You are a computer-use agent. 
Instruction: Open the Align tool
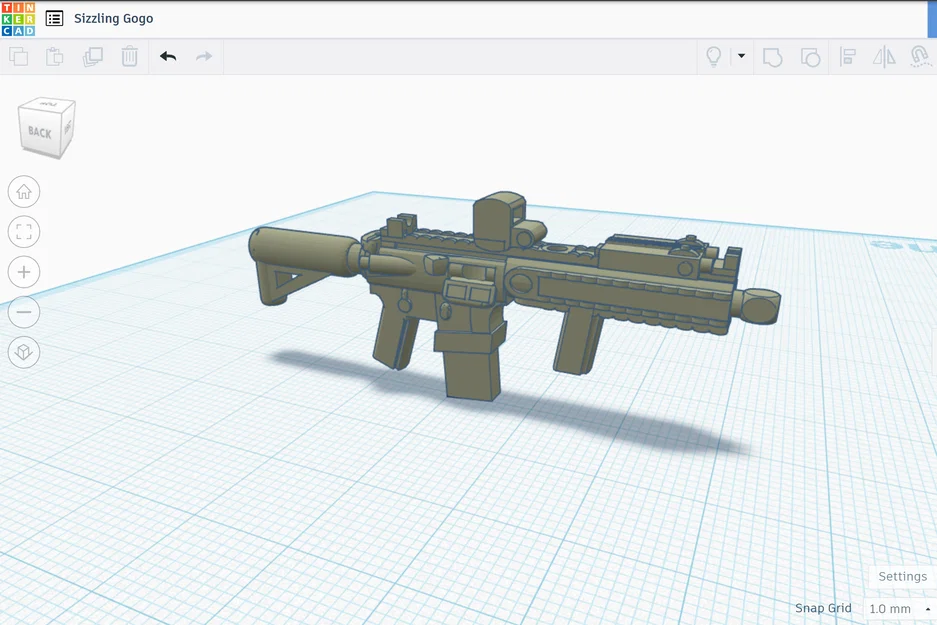pyautogui.click(x=848, y=57)
